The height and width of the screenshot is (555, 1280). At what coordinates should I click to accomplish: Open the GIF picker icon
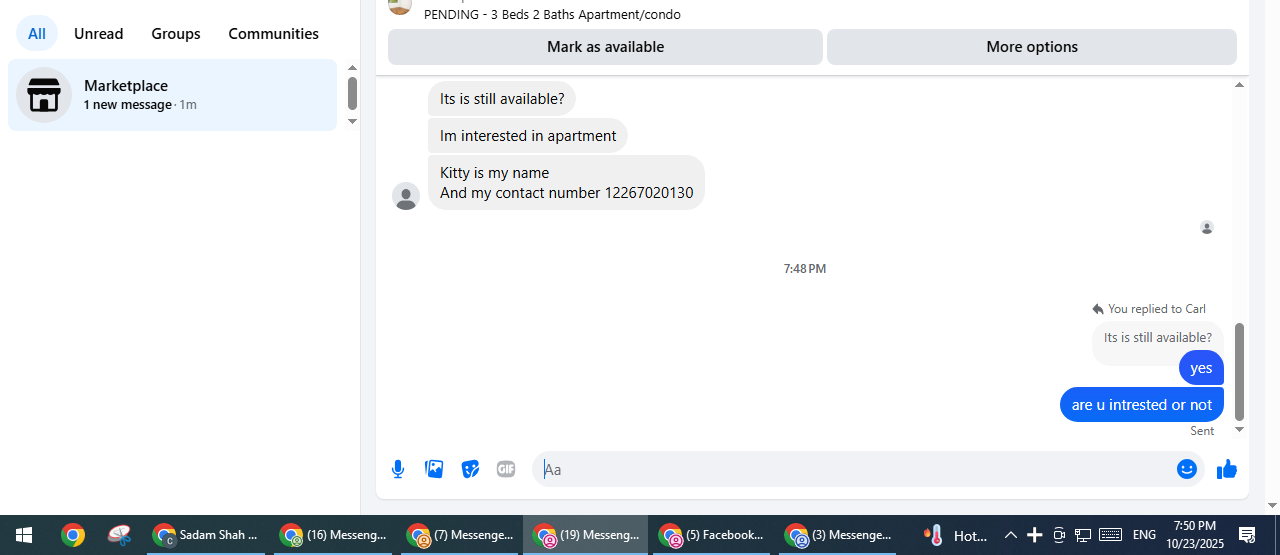(x=506, y=469)
